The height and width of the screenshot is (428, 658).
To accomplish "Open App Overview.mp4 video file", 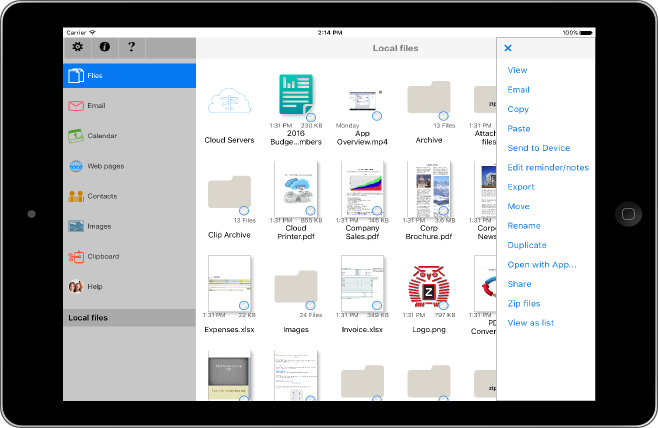I will pyautogui.click(x=362, y=101).
